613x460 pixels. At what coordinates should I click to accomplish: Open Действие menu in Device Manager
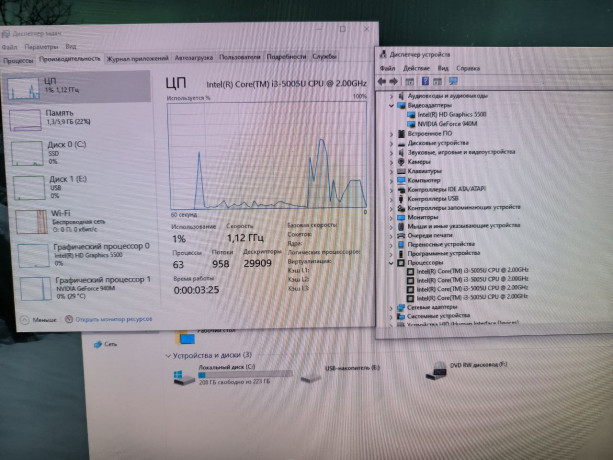416,68
